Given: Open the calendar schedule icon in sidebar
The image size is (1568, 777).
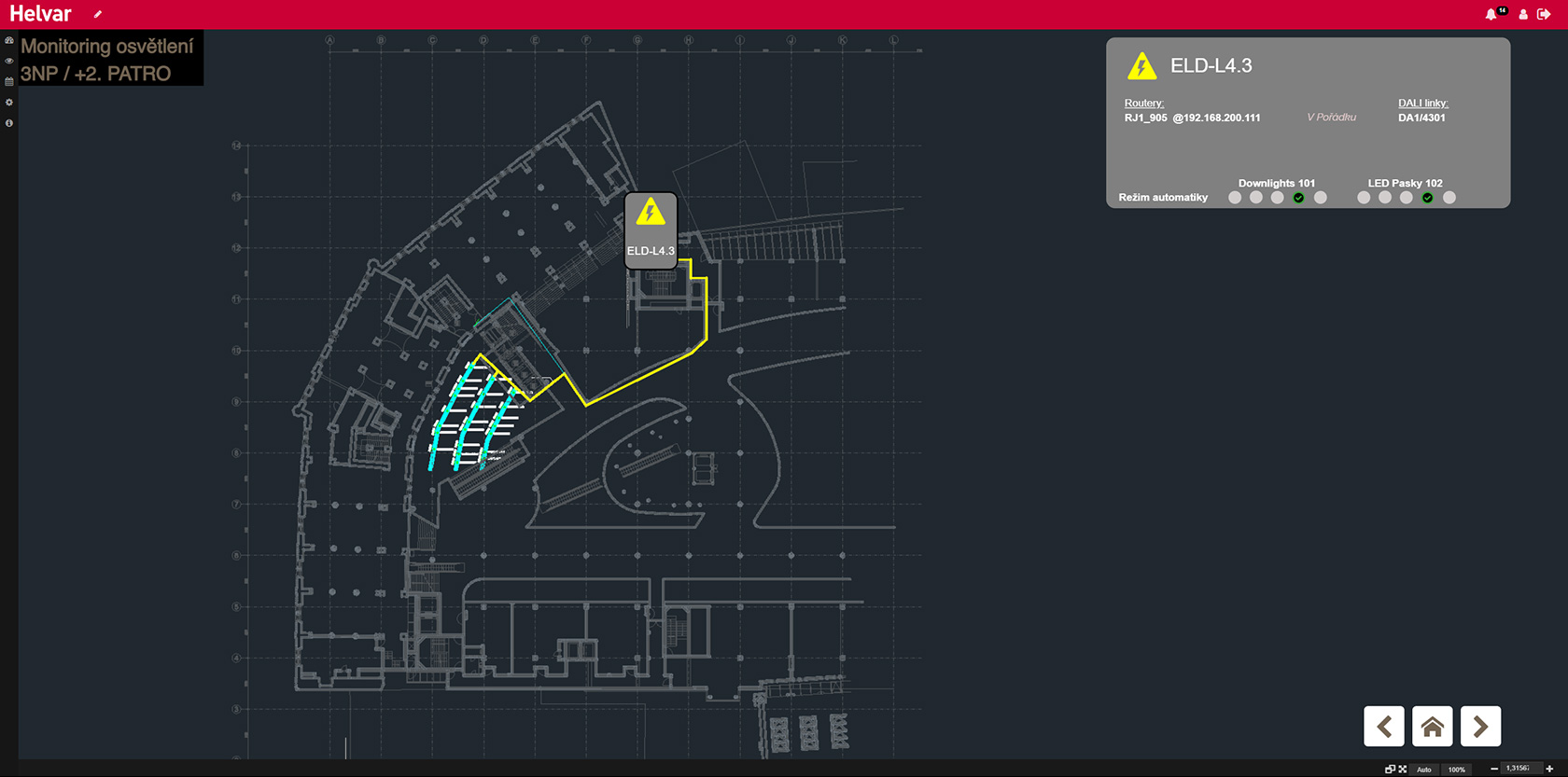Looking at the screenshot, I should [x=9, y=82].
